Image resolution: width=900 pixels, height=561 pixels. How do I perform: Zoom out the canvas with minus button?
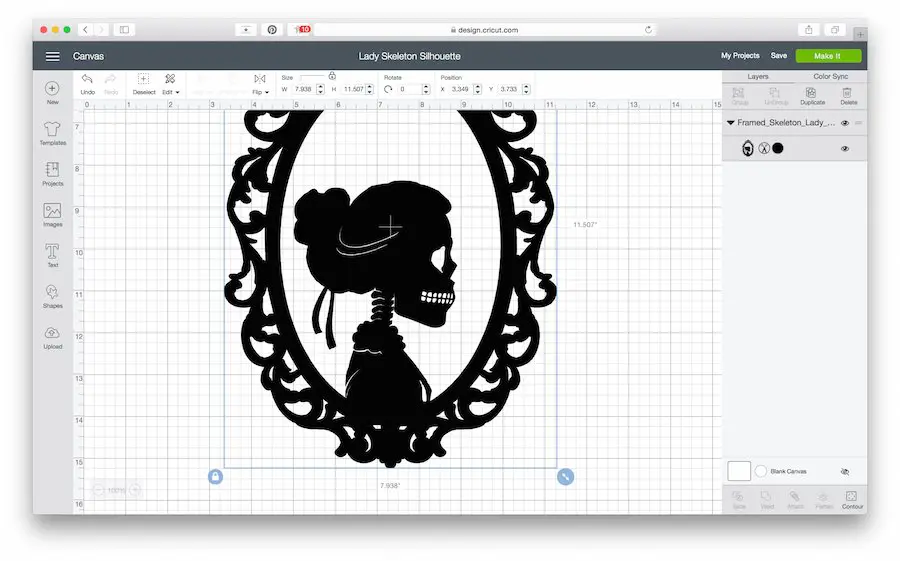click(x=99, y=490)
